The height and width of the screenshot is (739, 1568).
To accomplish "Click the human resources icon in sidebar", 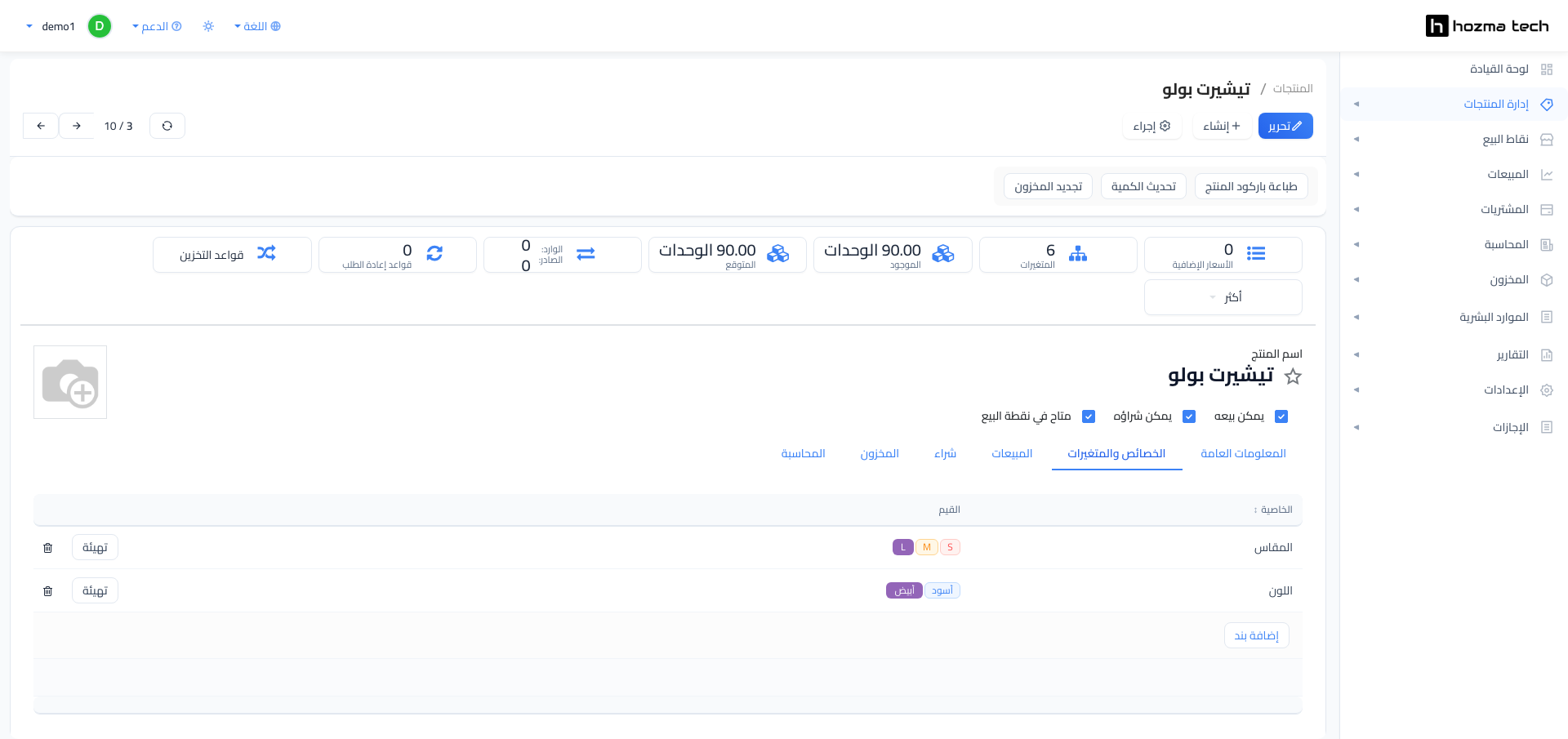I will (1546, 317).
